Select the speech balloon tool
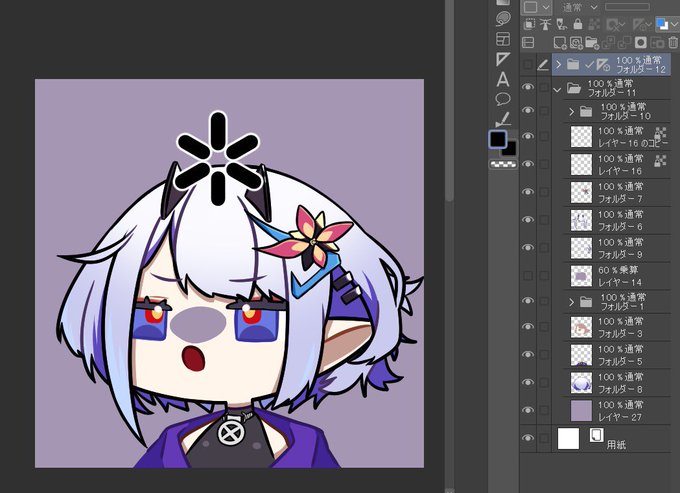The image size is (680, 493). pos(503,99)
